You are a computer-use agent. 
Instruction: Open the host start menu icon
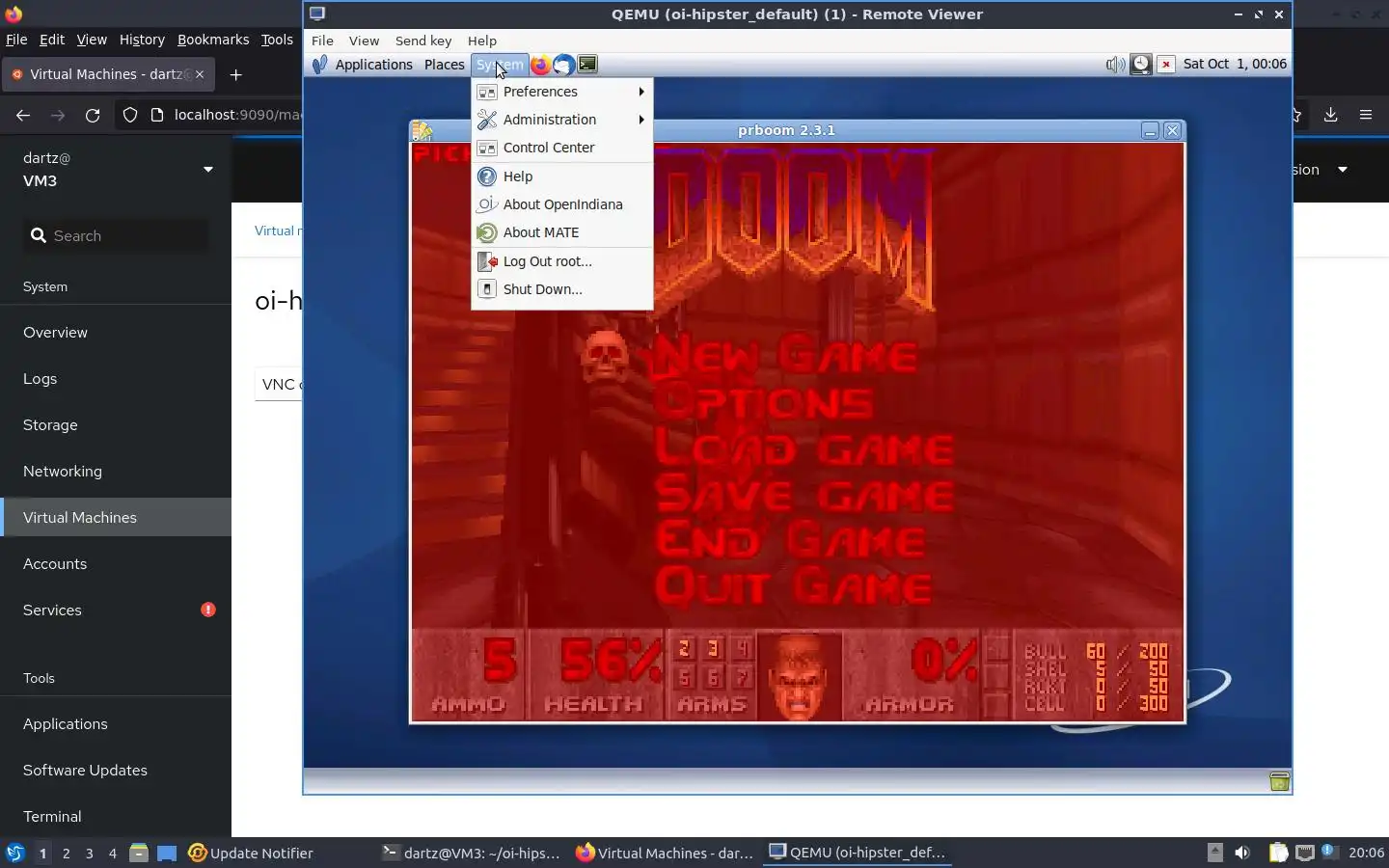(x=14, y=853)
